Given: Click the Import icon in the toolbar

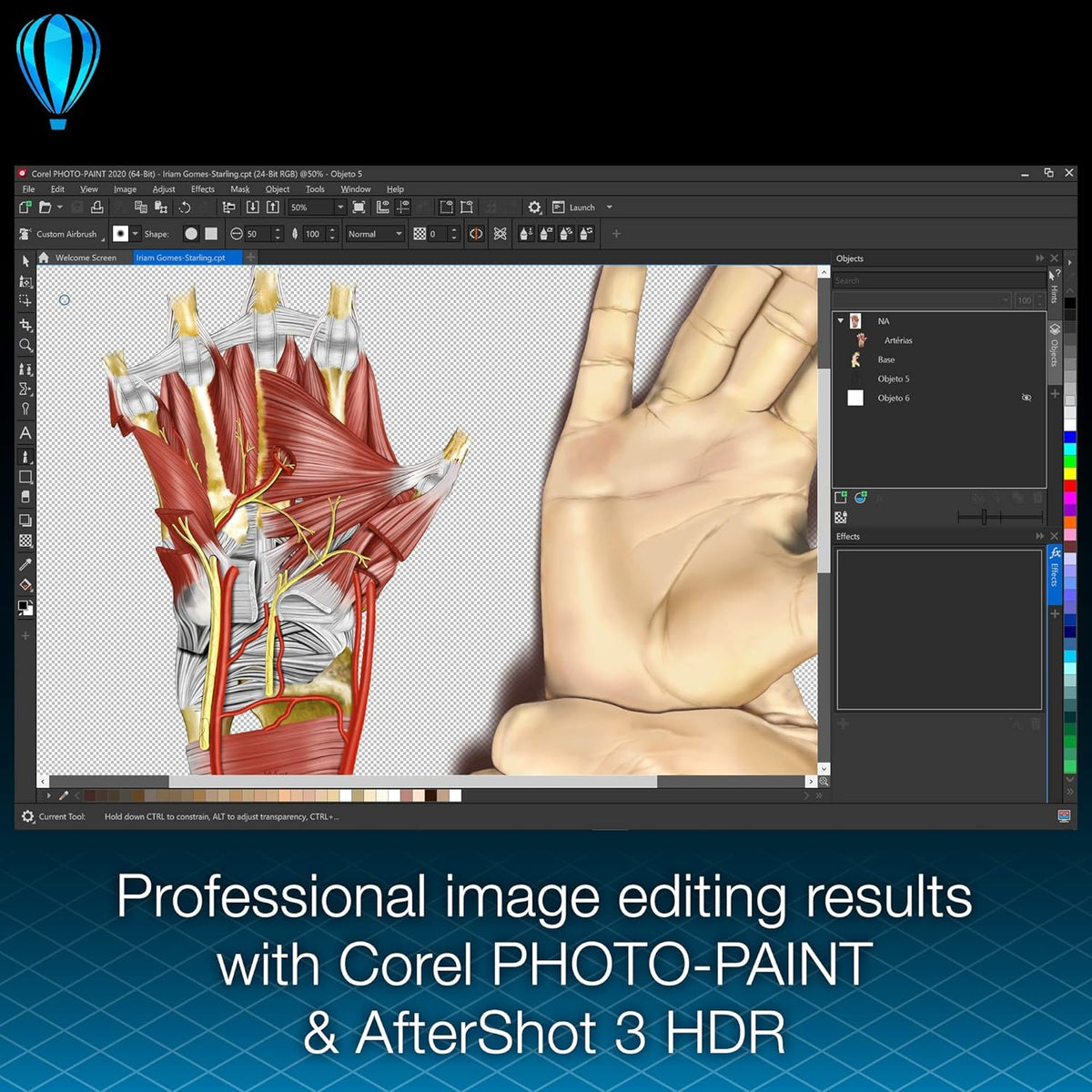Looking at the screenshot, I should point(253,207).
